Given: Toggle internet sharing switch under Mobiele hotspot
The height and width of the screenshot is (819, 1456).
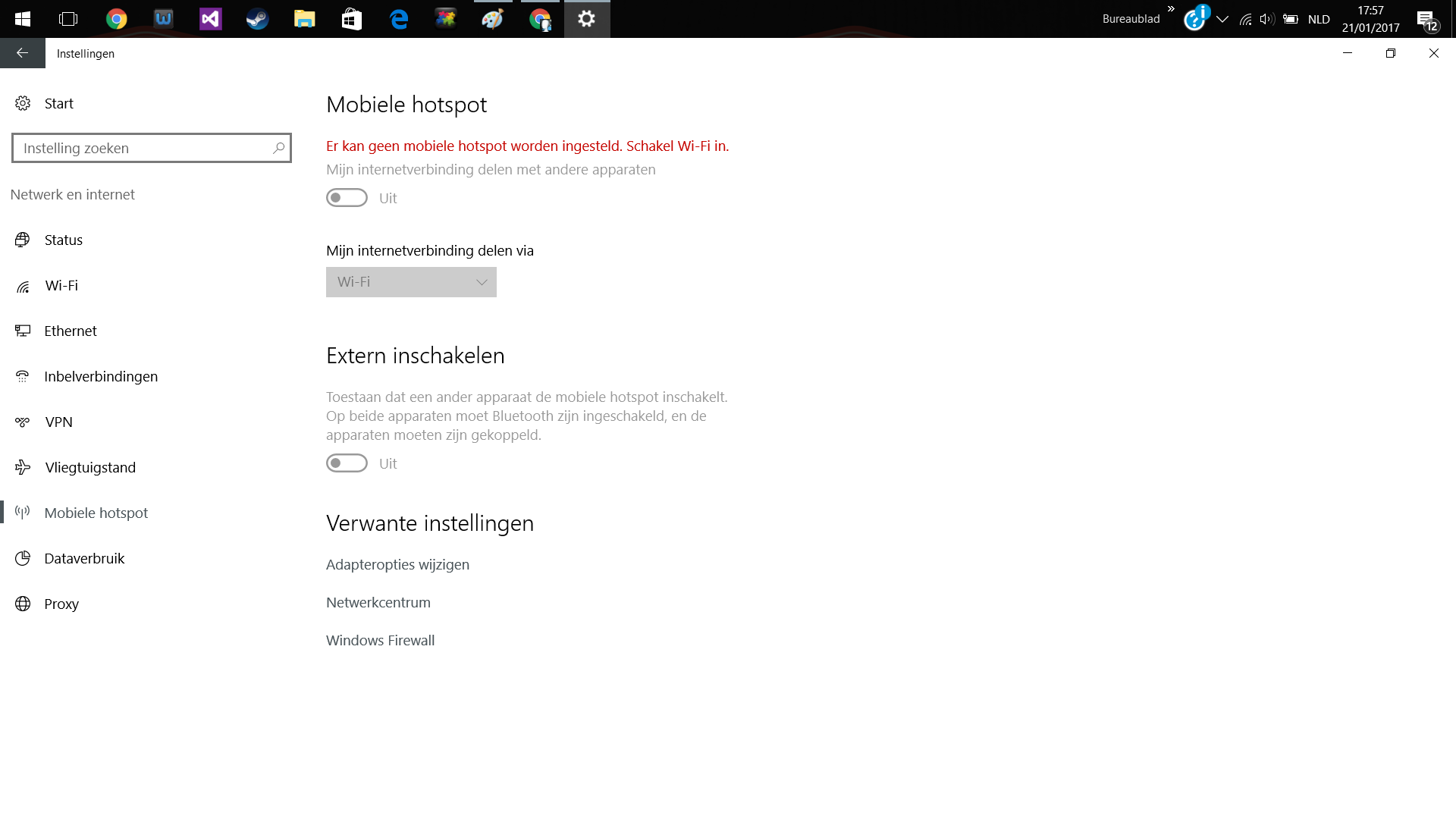Looking at the screenshot, I should [x=347, y=198].
